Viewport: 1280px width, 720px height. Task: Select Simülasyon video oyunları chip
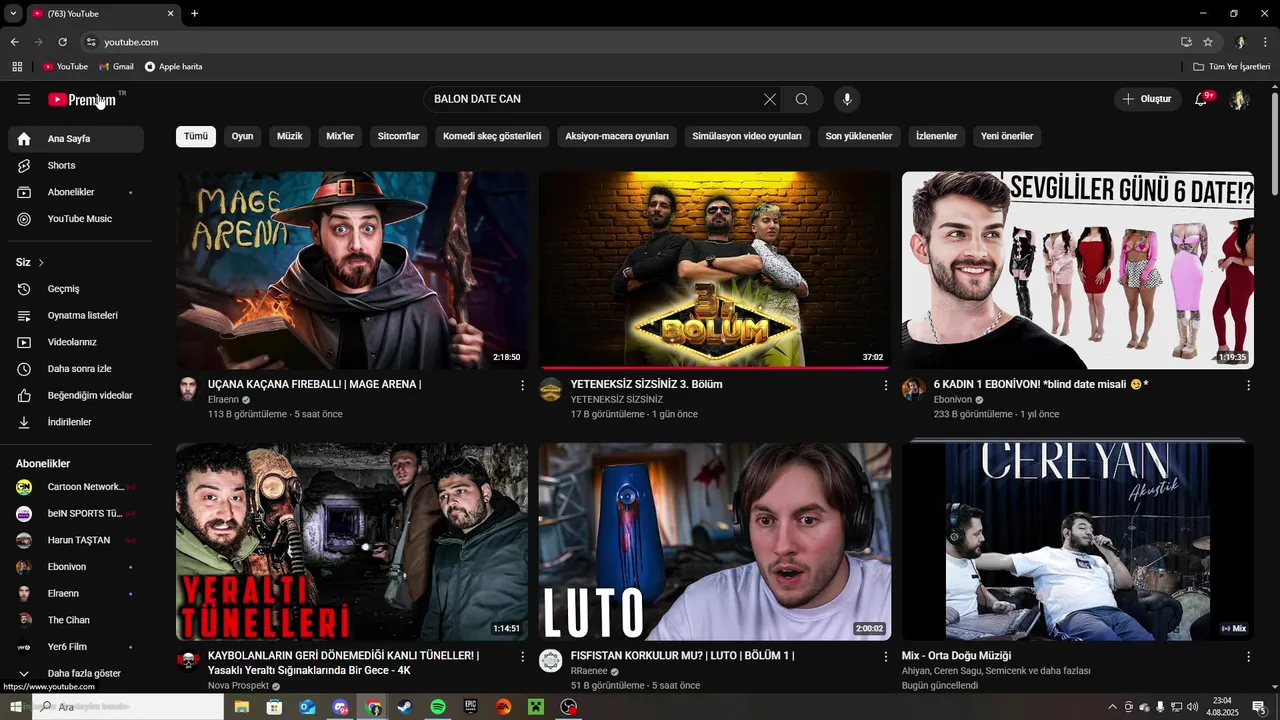click(747, 136)
